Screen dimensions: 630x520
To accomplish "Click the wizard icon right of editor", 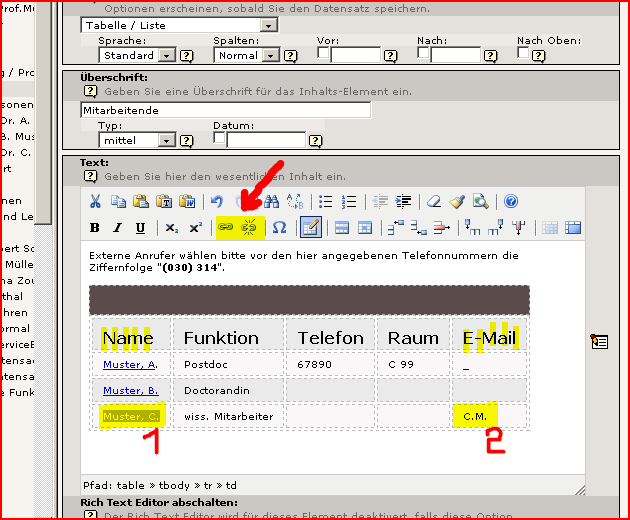I will pyautogui.click(x=599, y=342).
